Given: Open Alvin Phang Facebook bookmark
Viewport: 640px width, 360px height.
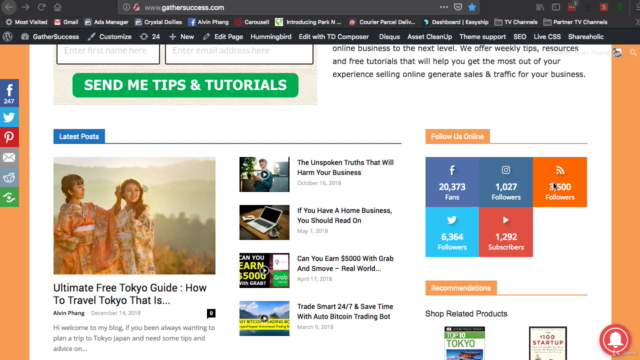Looking at the screenshot, I should [209, 22].
